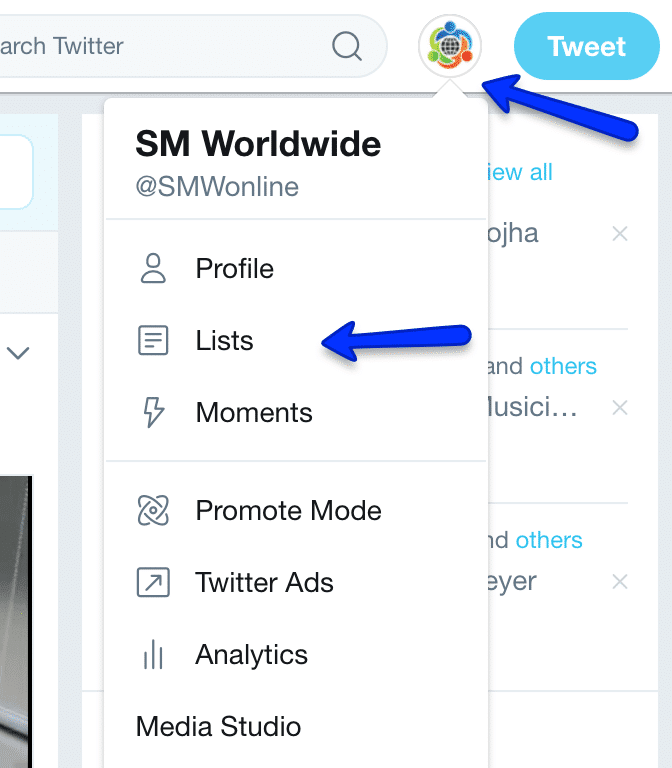Click the Profile person icon
The image size is (672, 768).
click(153, 268)
